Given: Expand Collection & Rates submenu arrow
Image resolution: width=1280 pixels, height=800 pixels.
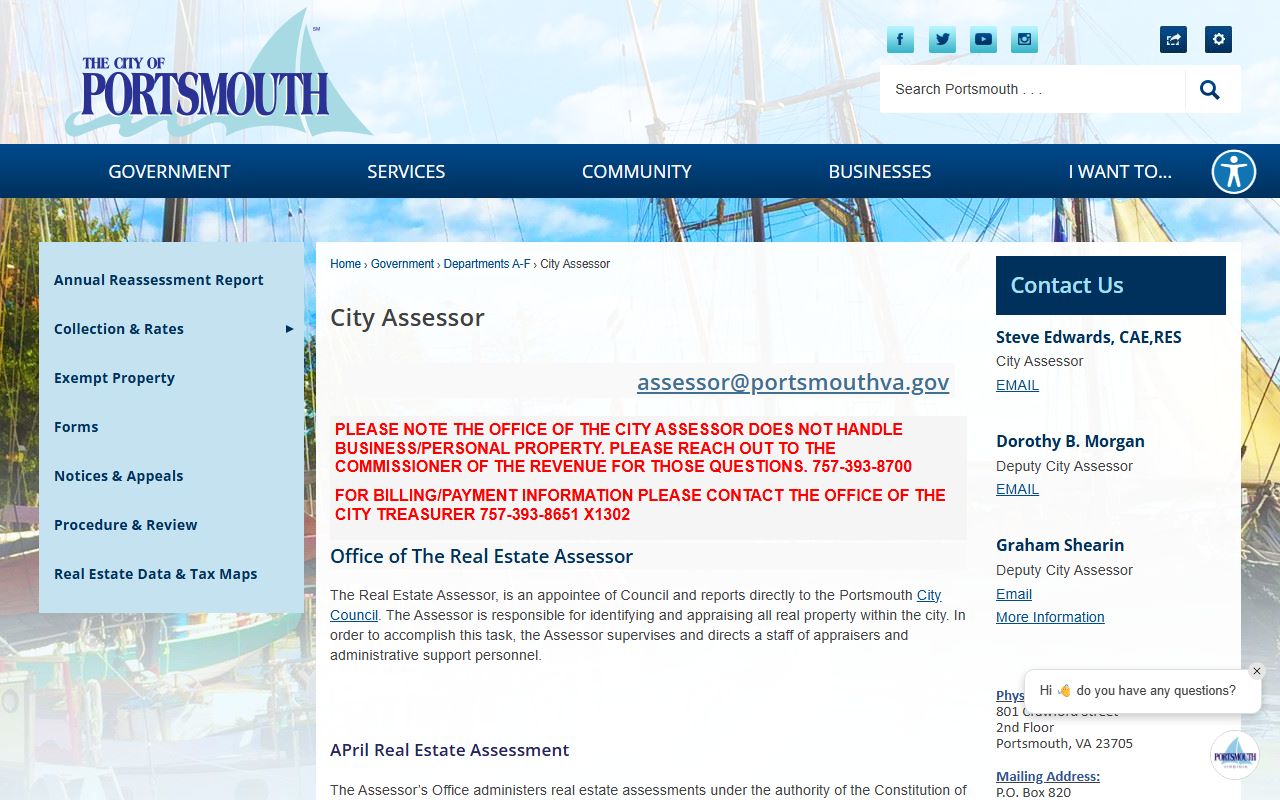Looking at the screenshot, I should (289, 329).
